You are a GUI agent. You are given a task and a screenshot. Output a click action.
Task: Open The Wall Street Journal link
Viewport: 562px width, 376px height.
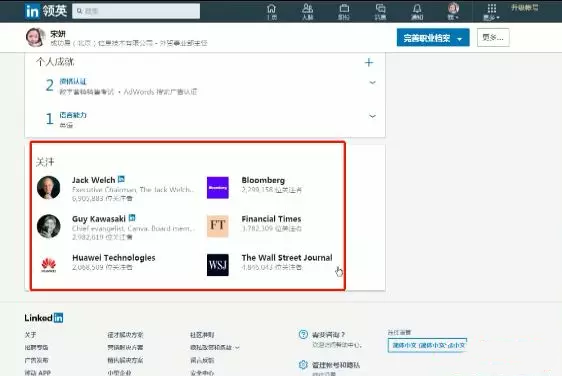287,257
